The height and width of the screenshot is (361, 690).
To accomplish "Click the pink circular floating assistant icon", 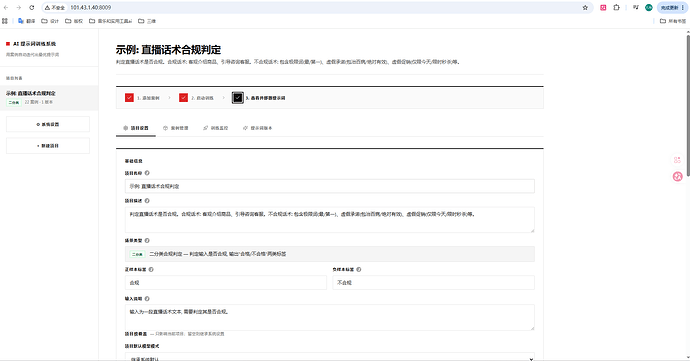I will coord(678,177).
